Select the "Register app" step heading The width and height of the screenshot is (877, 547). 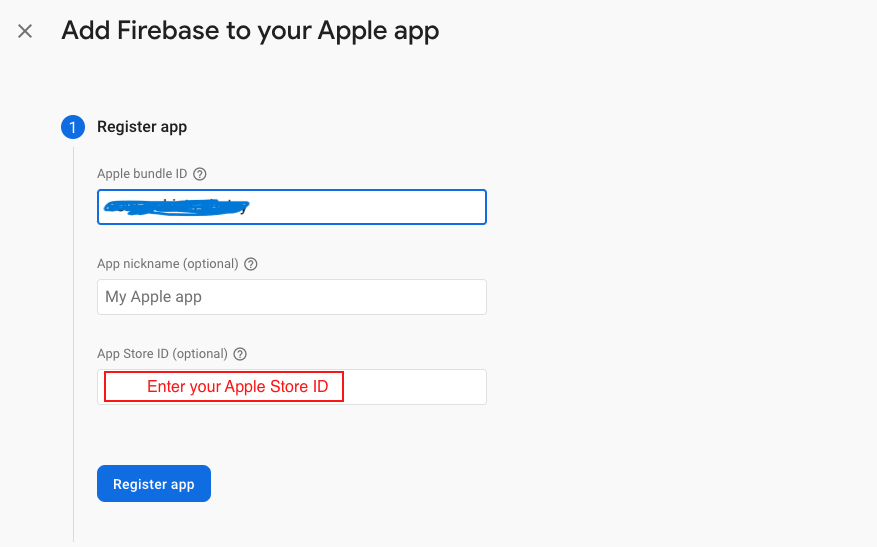[142, 127]
